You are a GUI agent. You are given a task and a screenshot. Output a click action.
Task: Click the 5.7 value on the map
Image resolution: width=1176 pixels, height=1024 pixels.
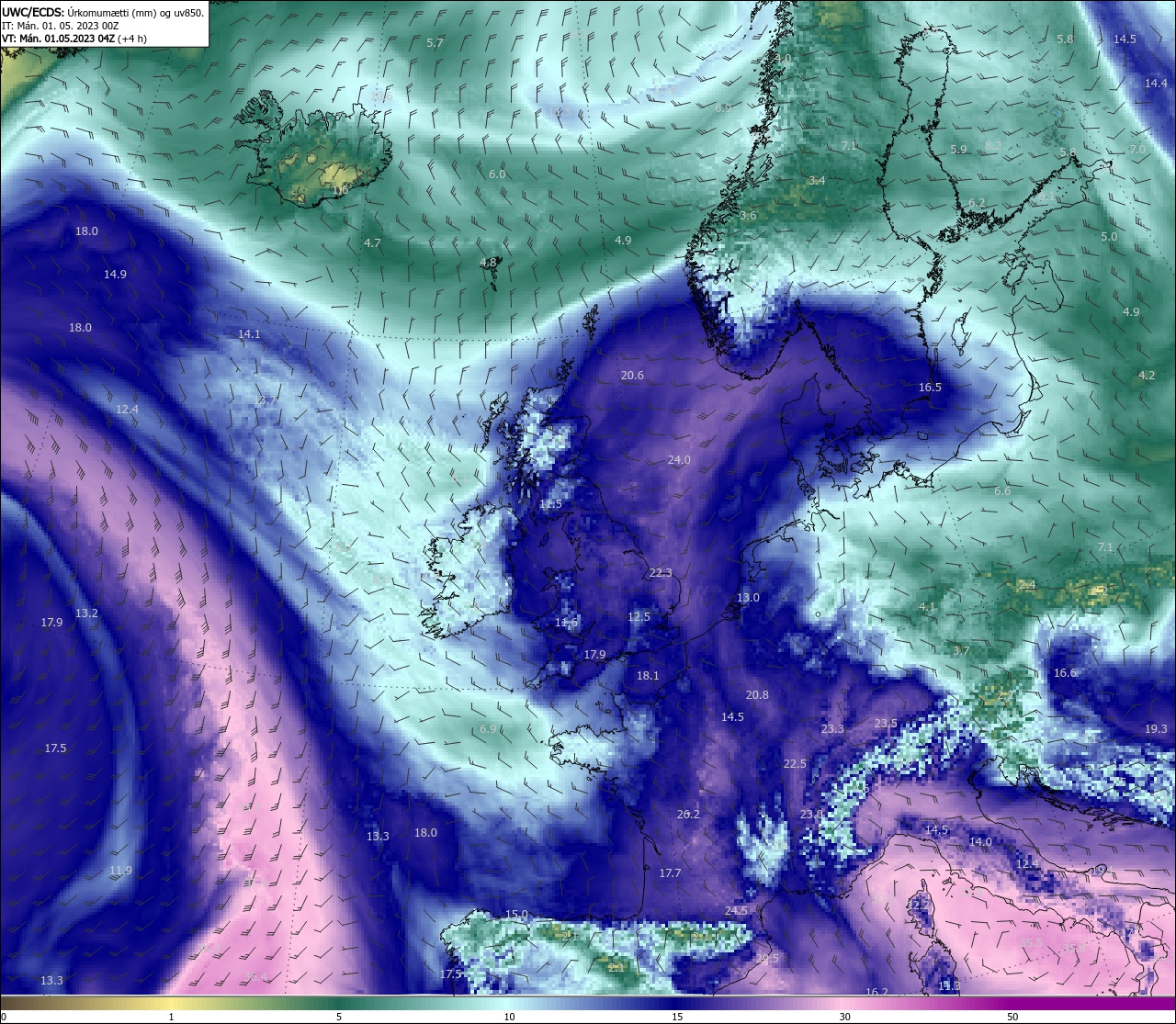435,43
